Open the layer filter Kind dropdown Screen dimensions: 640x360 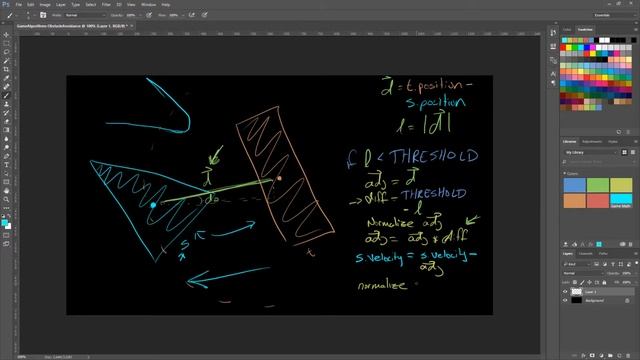click(577, 264)
